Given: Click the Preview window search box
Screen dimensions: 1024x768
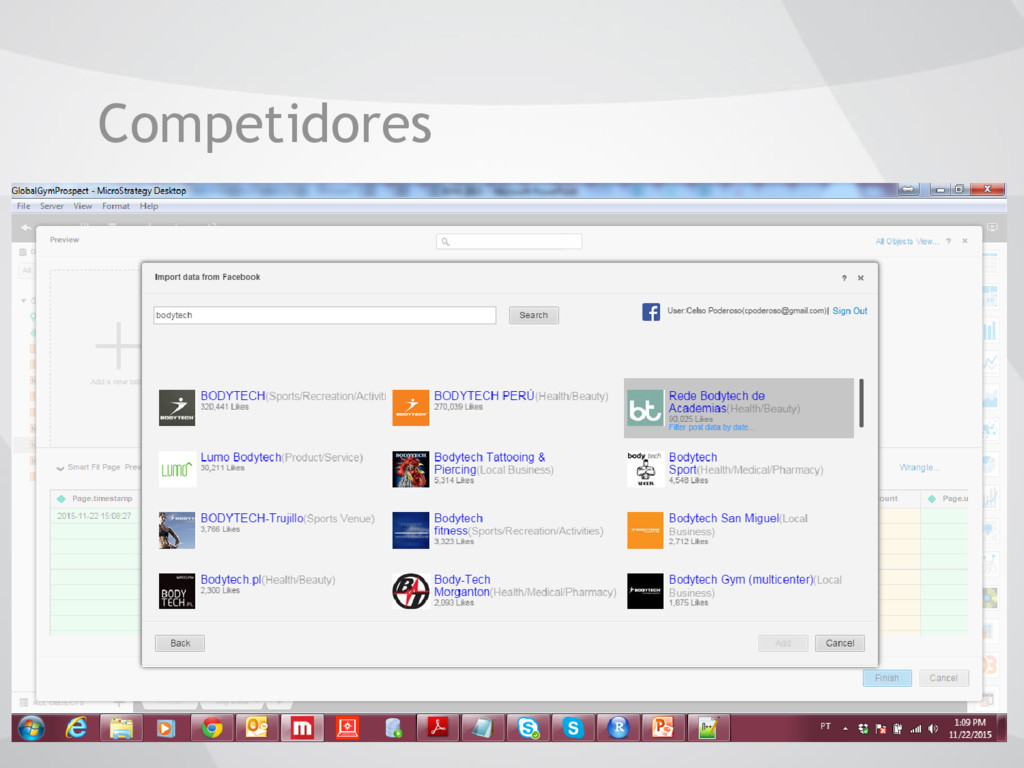Looking at the screenshot, I should click(x=509, y=242).
